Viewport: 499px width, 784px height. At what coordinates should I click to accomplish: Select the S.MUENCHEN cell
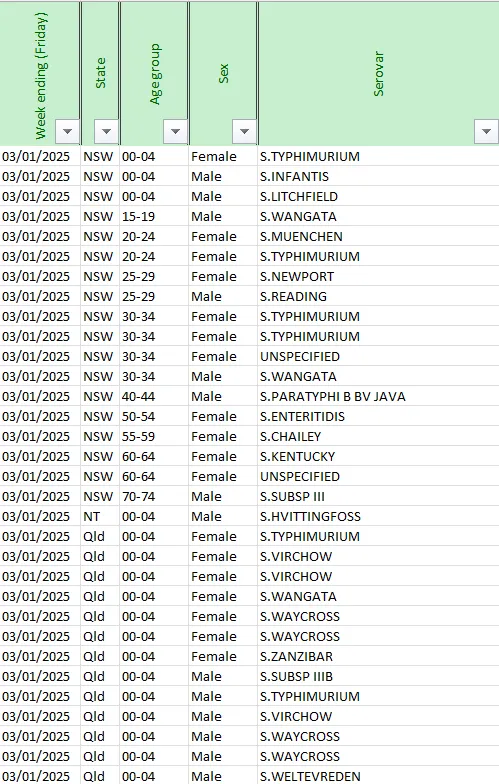coord(378,236)
